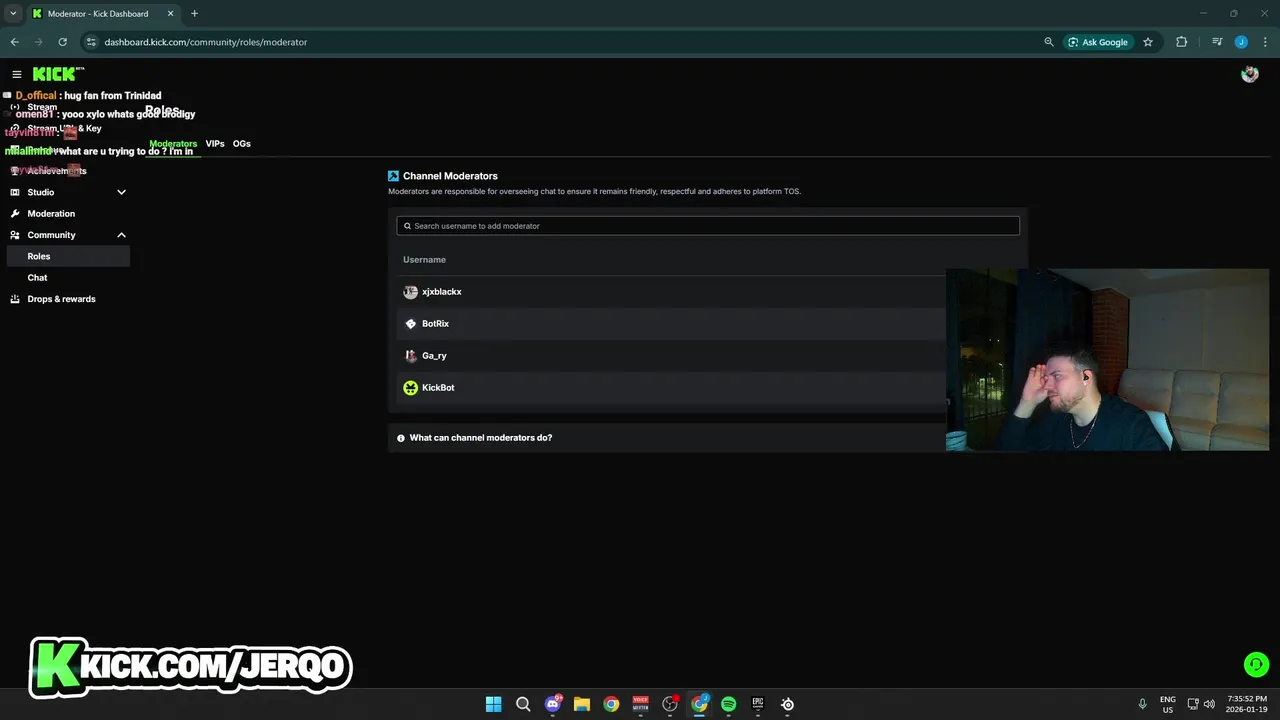
Task: Select moderator xjxblackx username
Action: click(x=442, y=292)
